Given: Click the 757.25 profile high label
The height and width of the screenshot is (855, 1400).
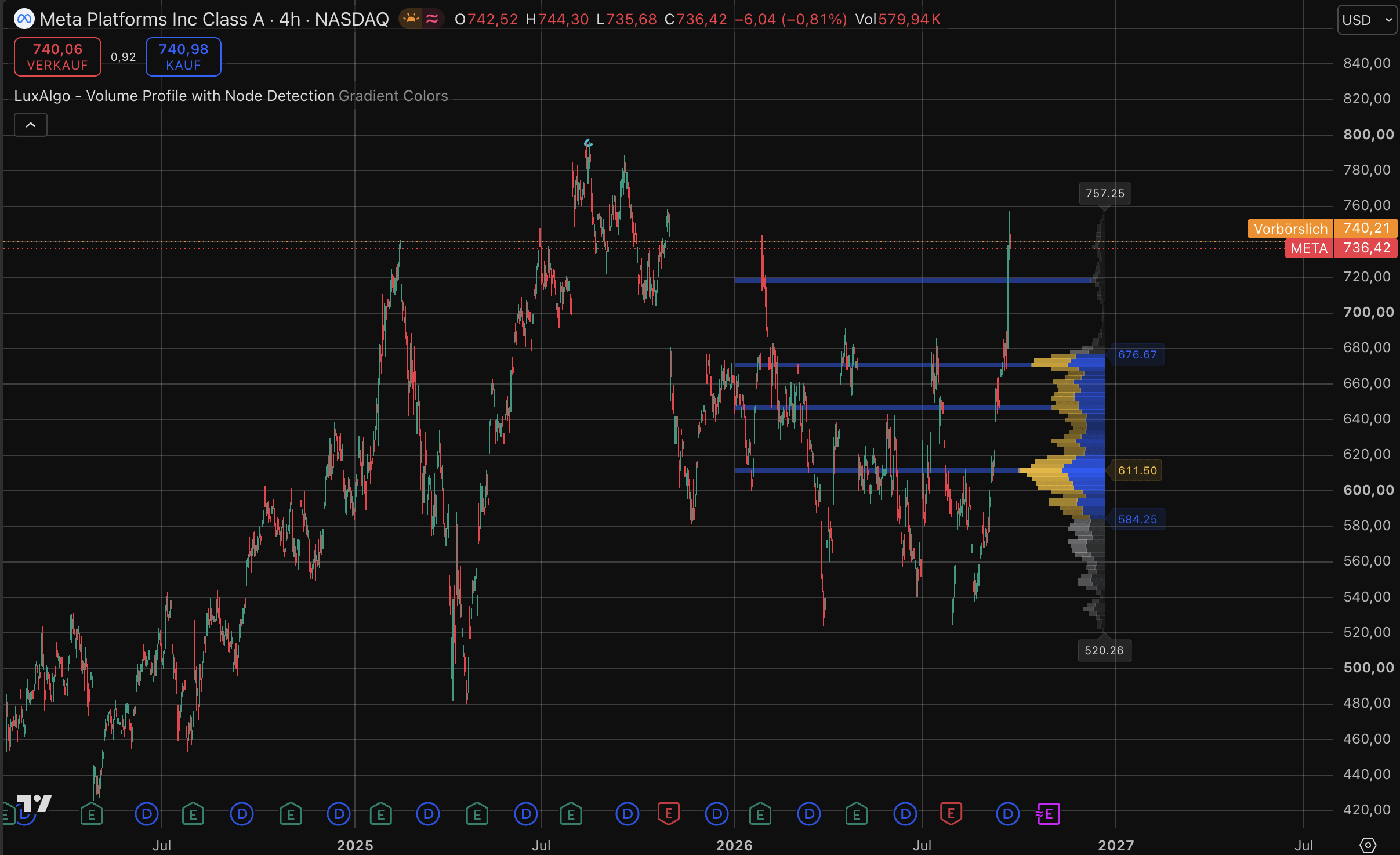Looking at the screenshot, I should tap(1105, 193).
